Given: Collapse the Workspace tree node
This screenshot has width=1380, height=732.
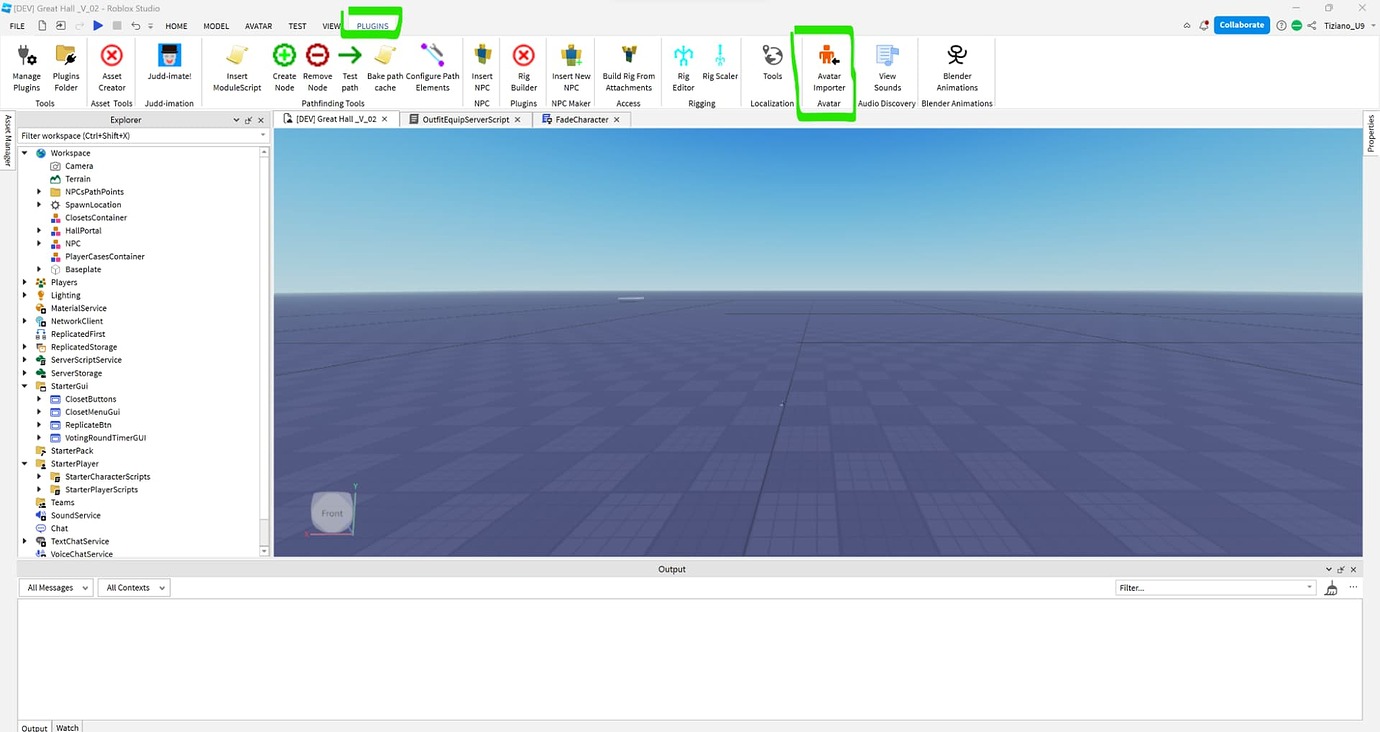Looking at the screenshot, I should 25,153.
